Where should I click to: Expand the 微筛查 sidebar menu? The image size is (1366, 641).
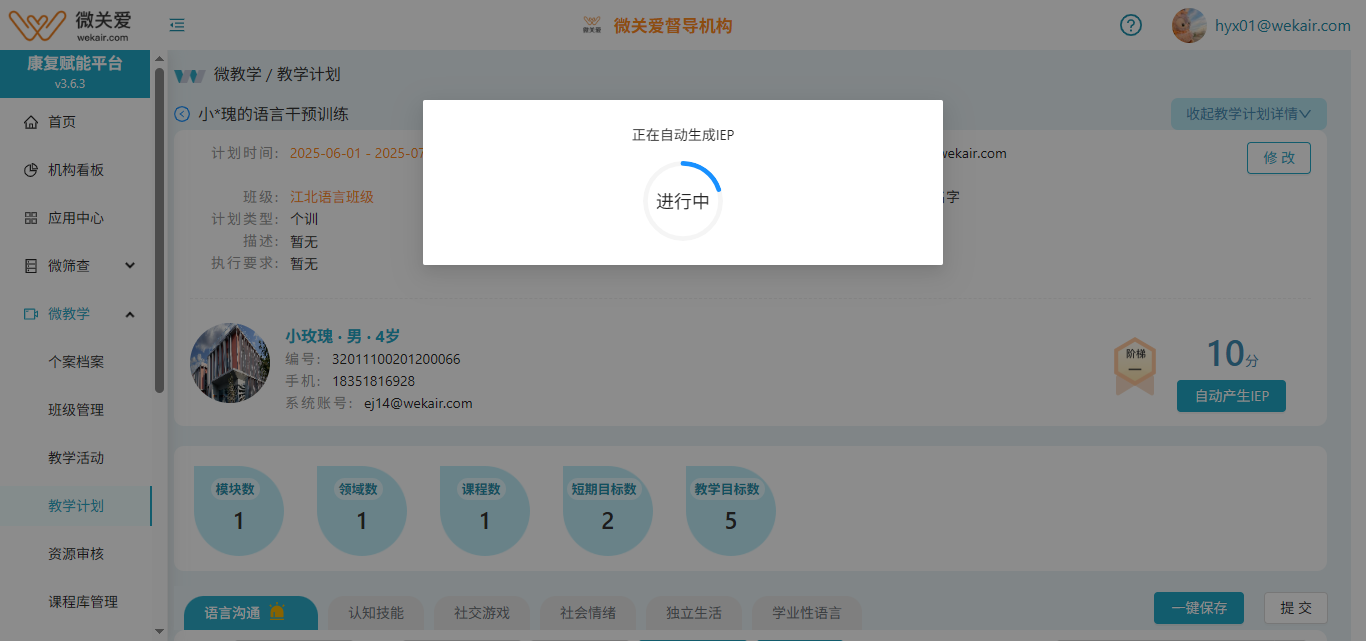[x=130, y=266]
